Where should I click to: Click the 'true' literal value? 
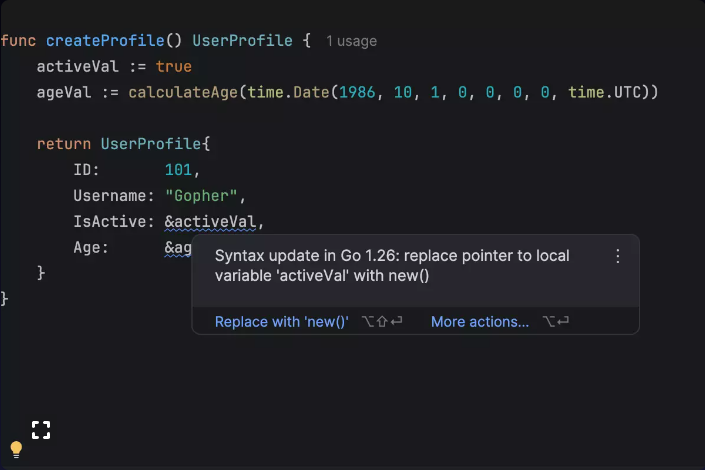click(174, 67)
